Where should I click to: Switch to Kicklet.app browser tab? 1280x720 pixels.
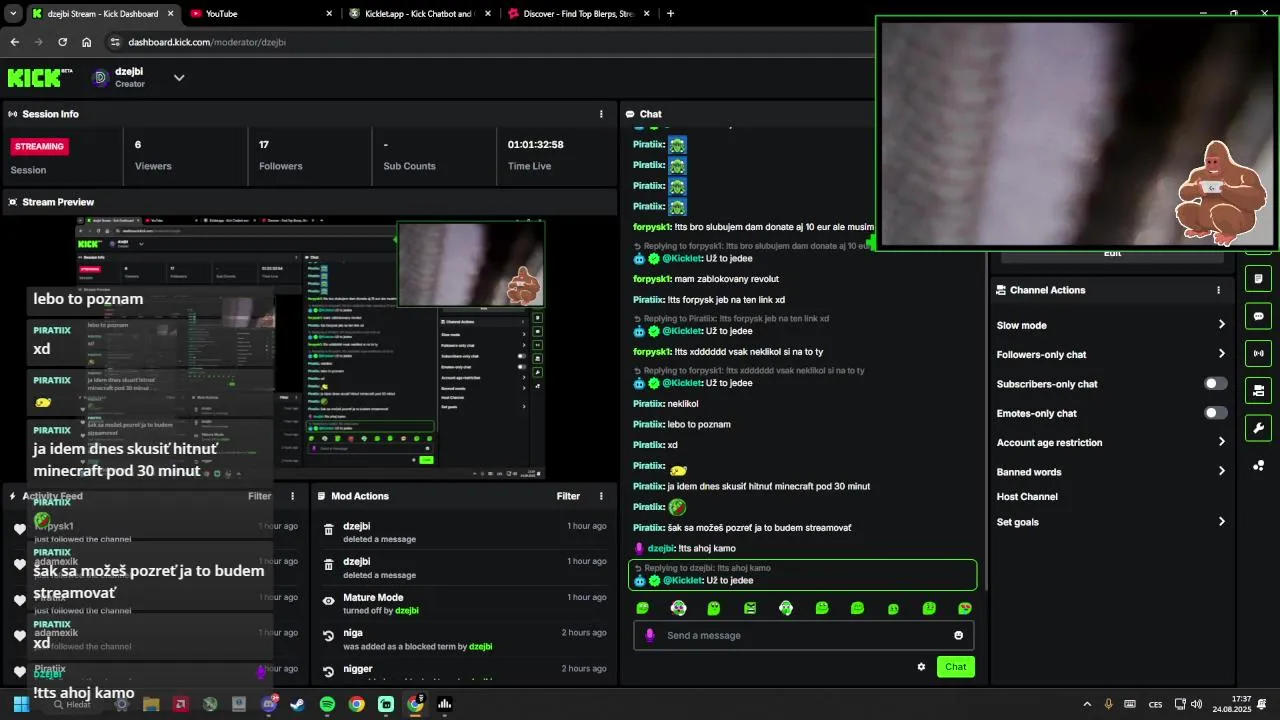pyautogui.click(x=420, y=14)
